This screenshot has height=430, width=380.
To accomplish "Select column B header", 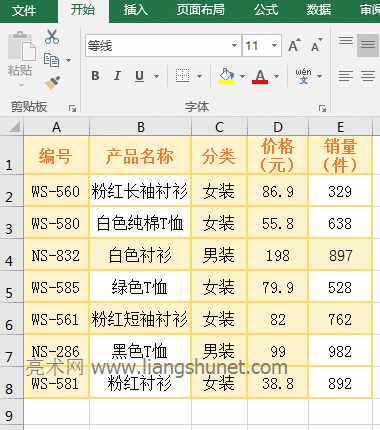I will [x=140, y=127].
